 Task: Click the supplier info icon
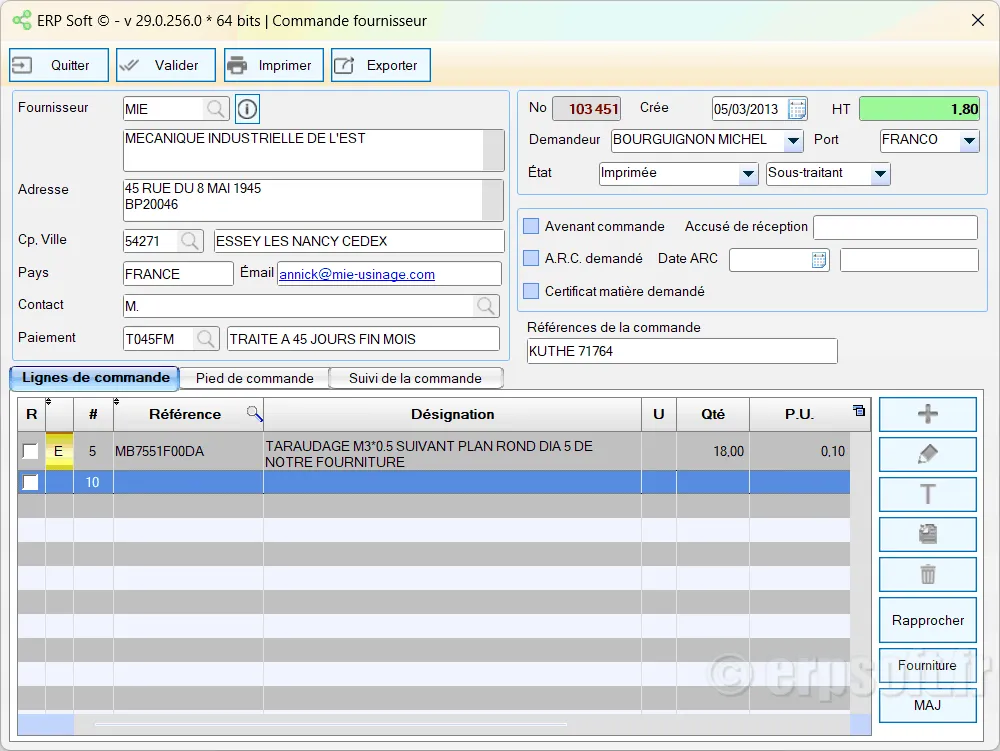pos(247,108)
